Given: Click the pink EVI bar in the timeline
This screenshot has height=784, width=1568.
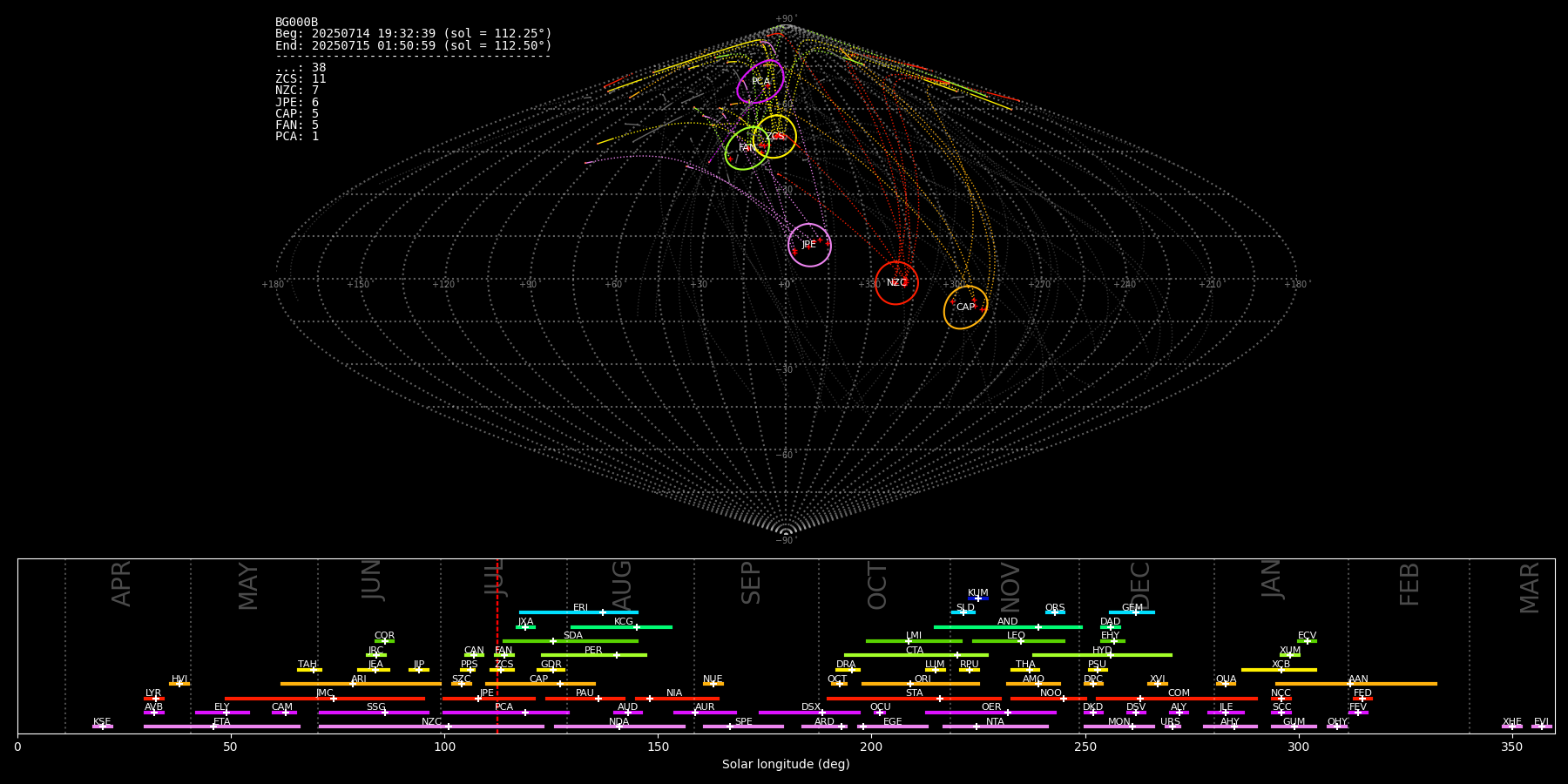Looking at the screenshot, I should [1542, 727].
